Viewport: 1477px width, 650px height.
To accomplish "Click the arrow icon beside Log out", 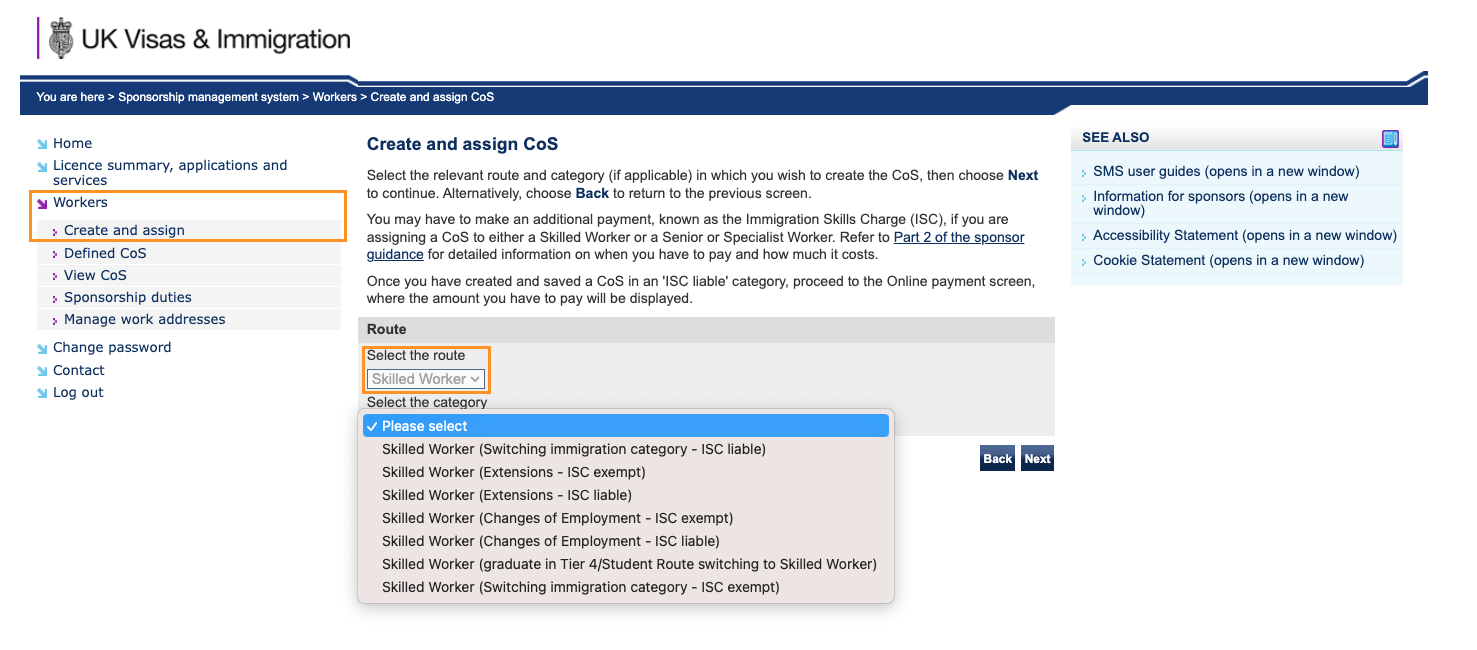I will pos(42,393).
